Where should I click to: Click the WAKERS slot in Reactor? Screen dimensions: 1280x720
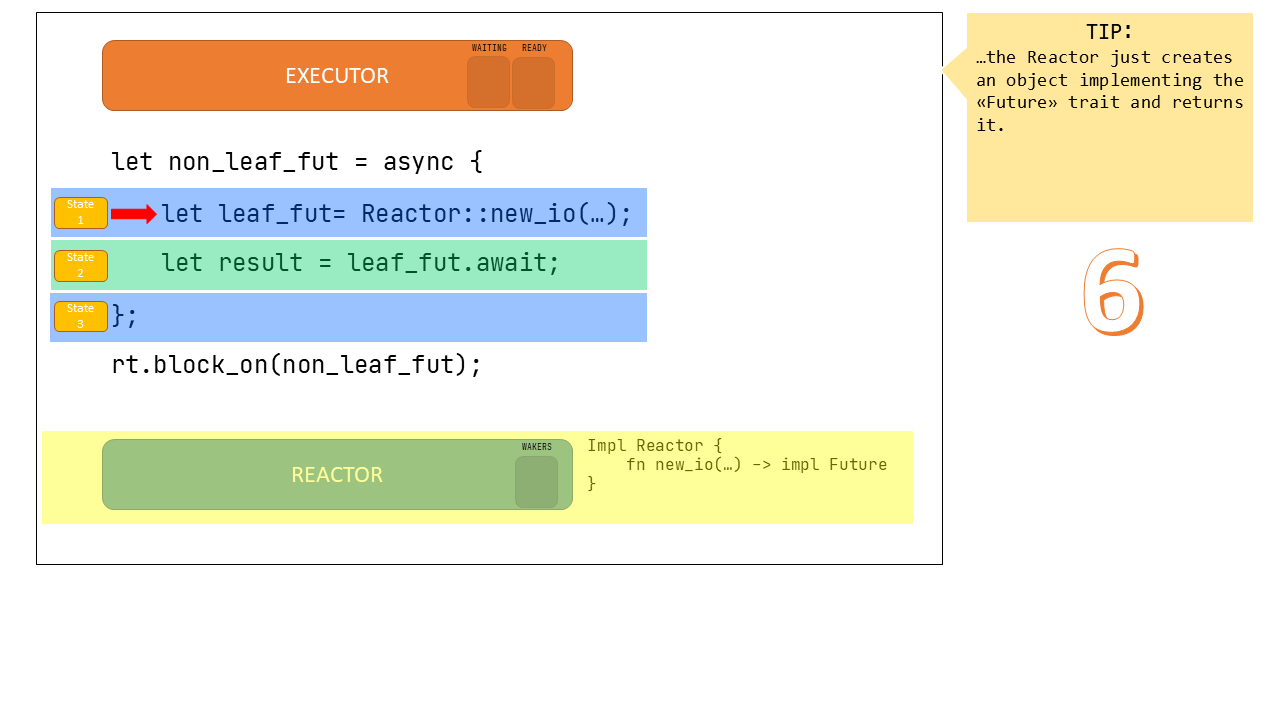[536, 482]
